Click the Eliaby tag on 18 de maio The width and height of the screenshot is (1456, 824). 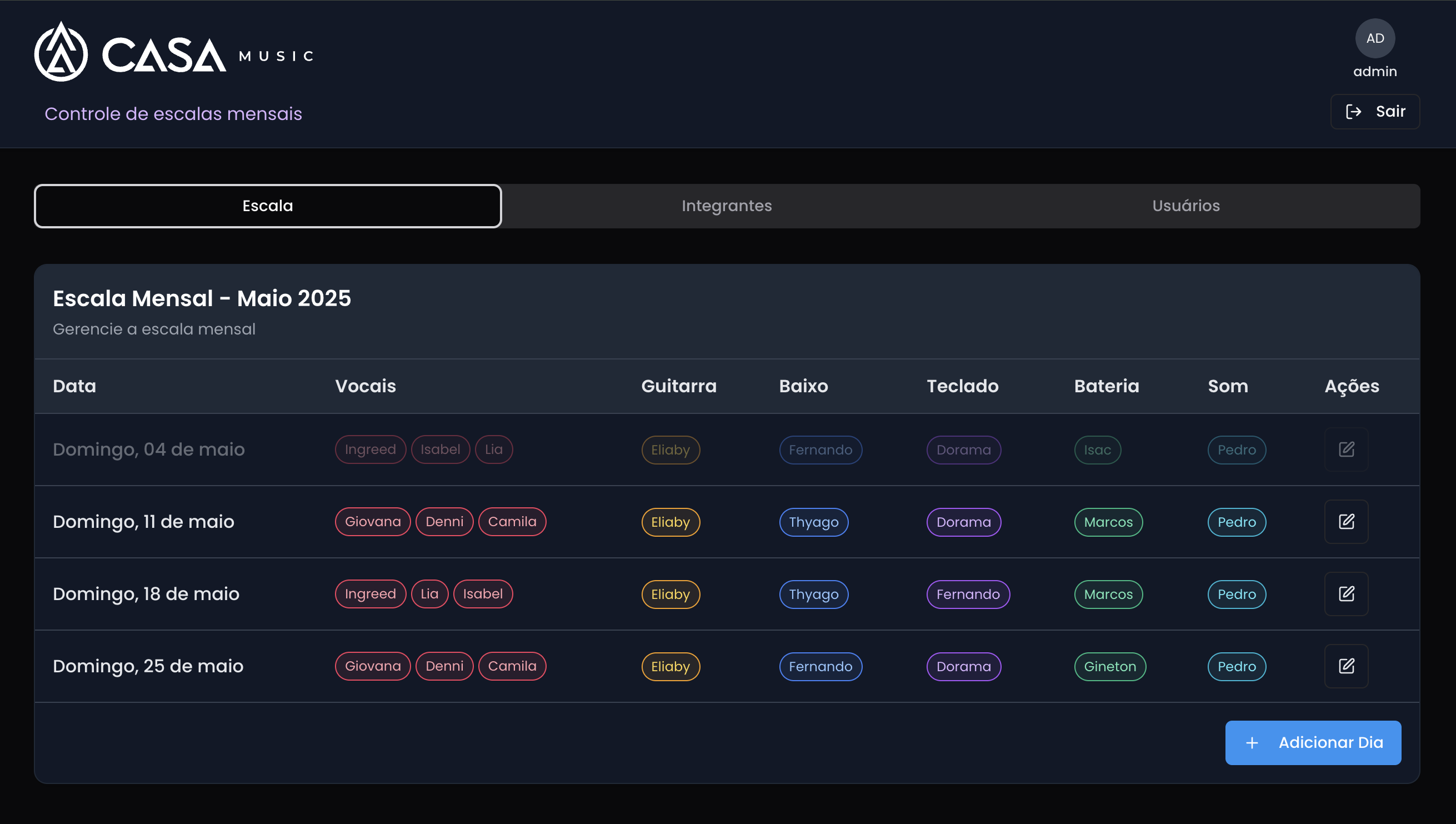671,595
